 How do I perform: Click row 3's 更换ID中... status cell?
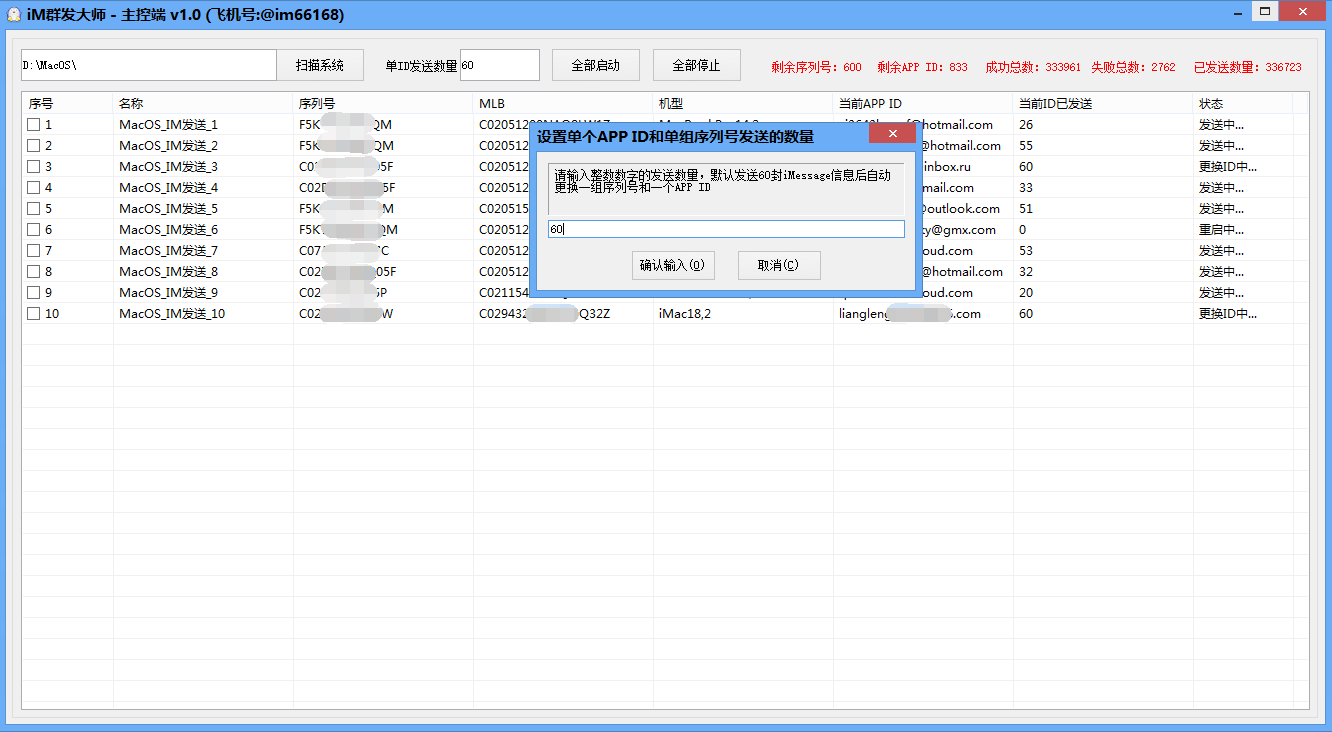coord(1228,167)
